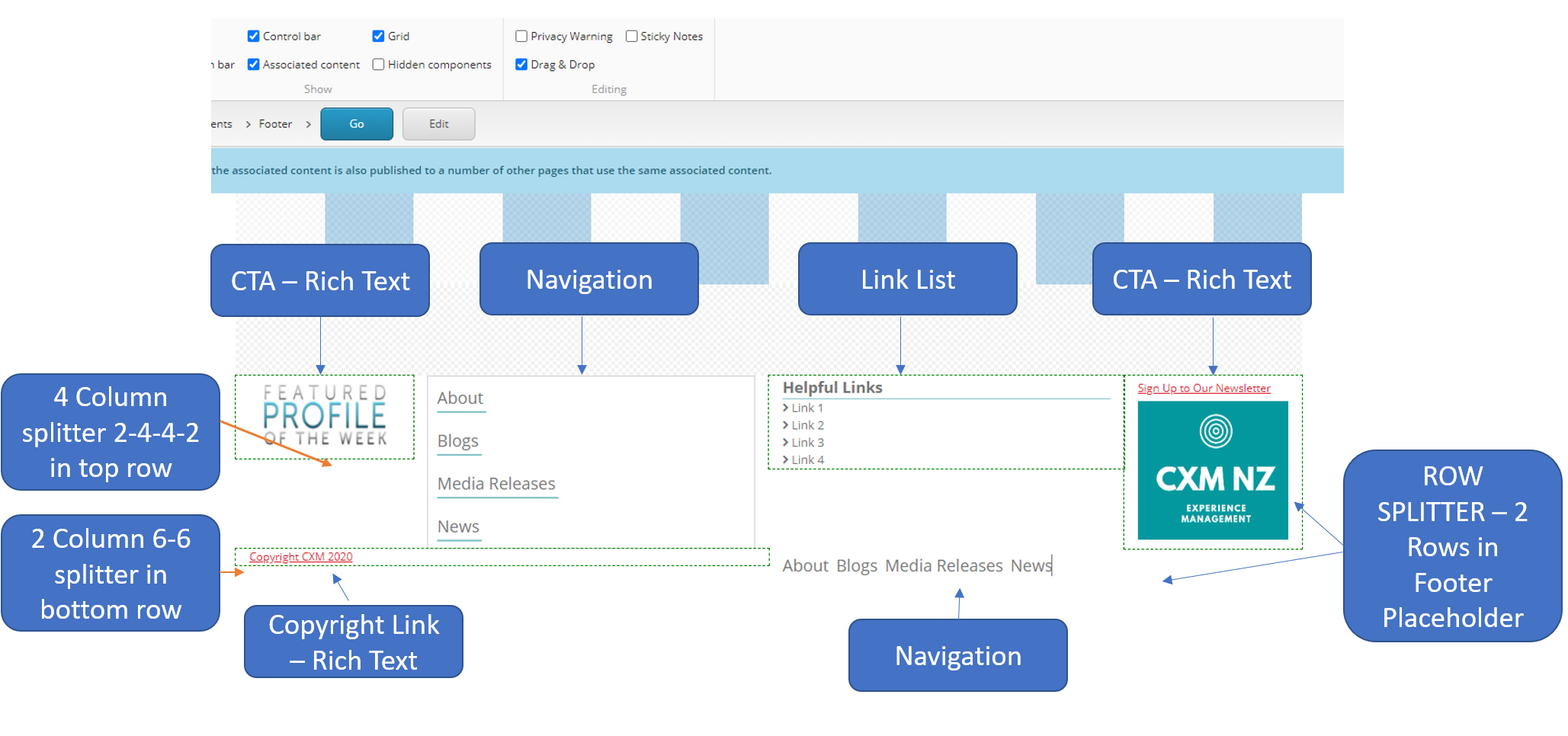The width and height of the screenshot is (1568, 736).
Task: Open the About navigation link
Action: tap(460, 398)
